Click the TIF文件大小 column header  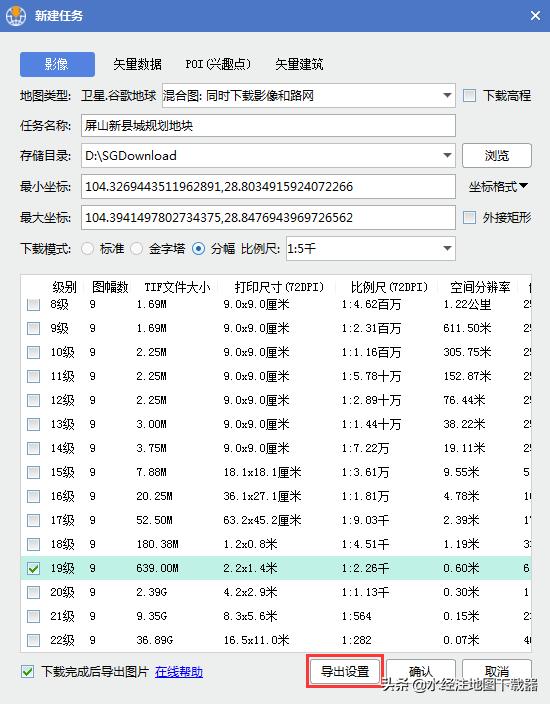(x=177, y=287)
